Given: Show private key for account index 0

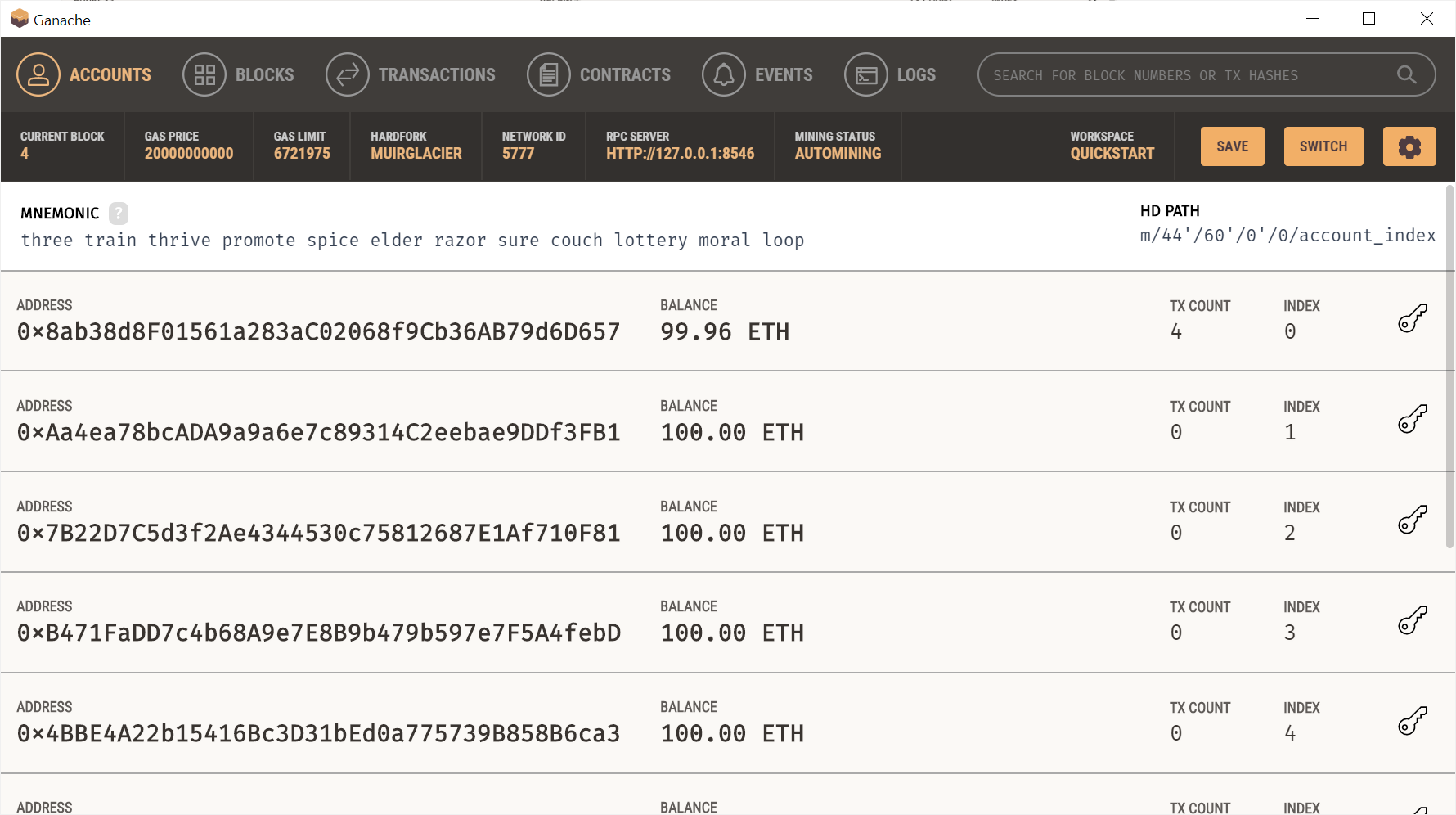Looking at the screenshot, I should 1413,318.
